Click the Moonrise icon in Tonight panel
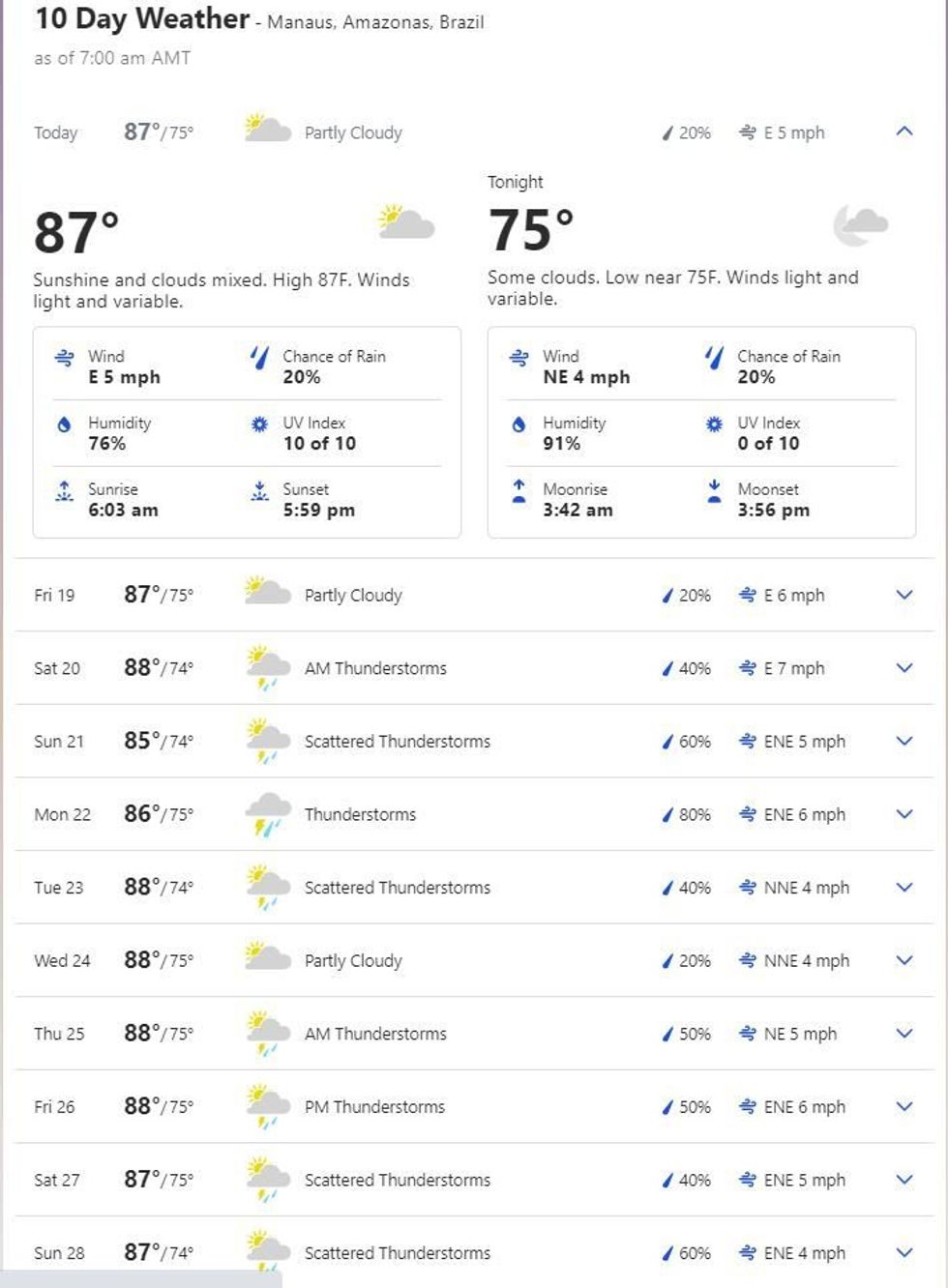948x1288 pixels. 518,492
